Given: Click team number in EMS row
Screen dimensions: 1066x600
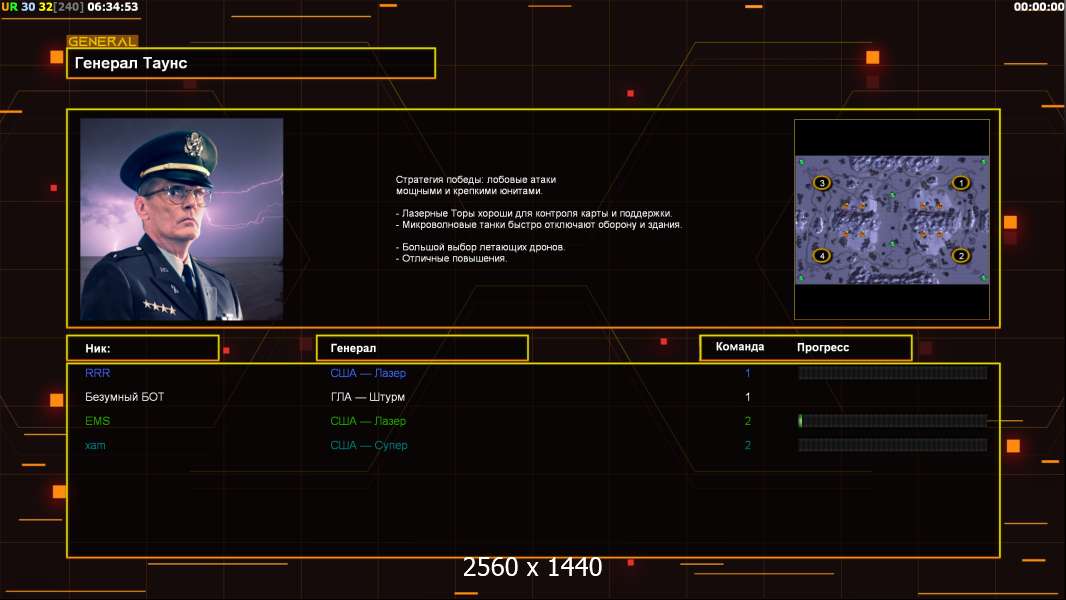Looking at the screenshot, I should [747, 421].
